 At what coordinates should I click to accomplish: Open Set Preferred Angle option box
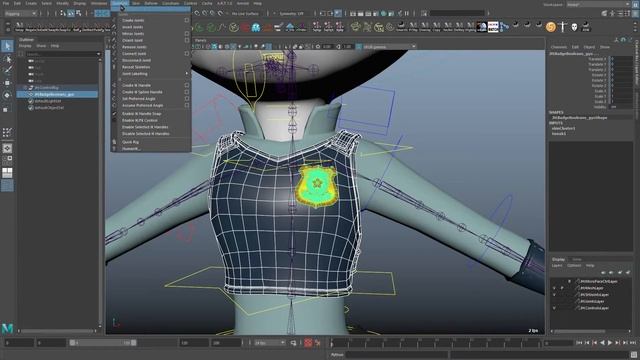(187, 98)
